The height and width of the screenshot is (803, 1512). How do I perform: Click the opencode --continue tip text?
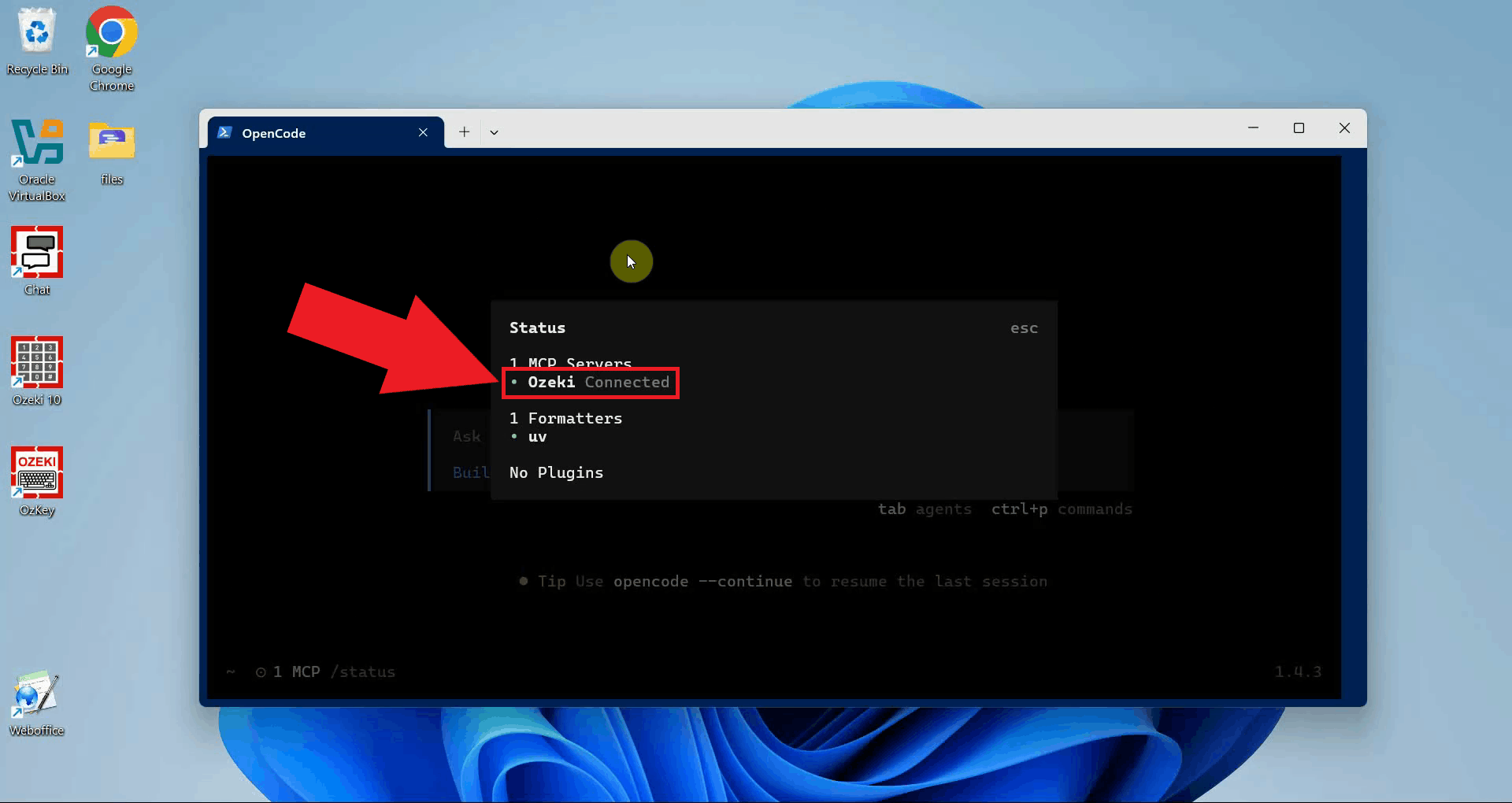(702, 582)
